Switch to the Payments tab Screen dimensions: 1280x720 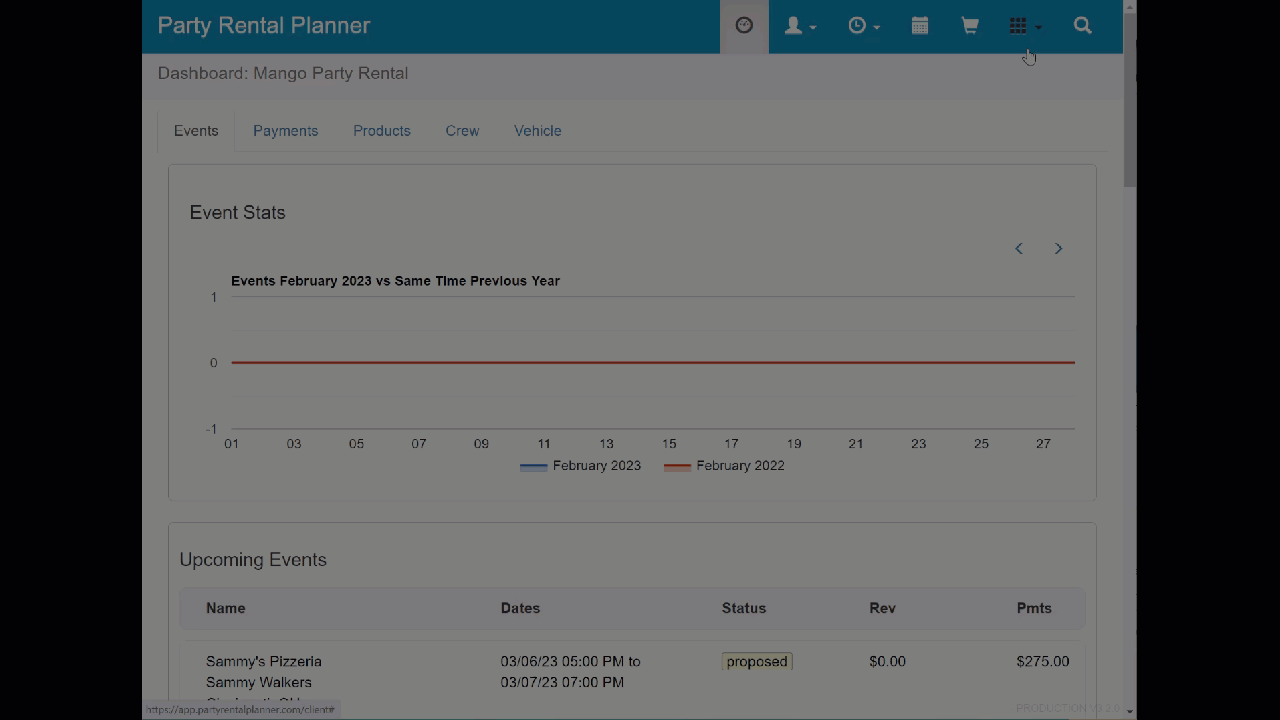285,131
